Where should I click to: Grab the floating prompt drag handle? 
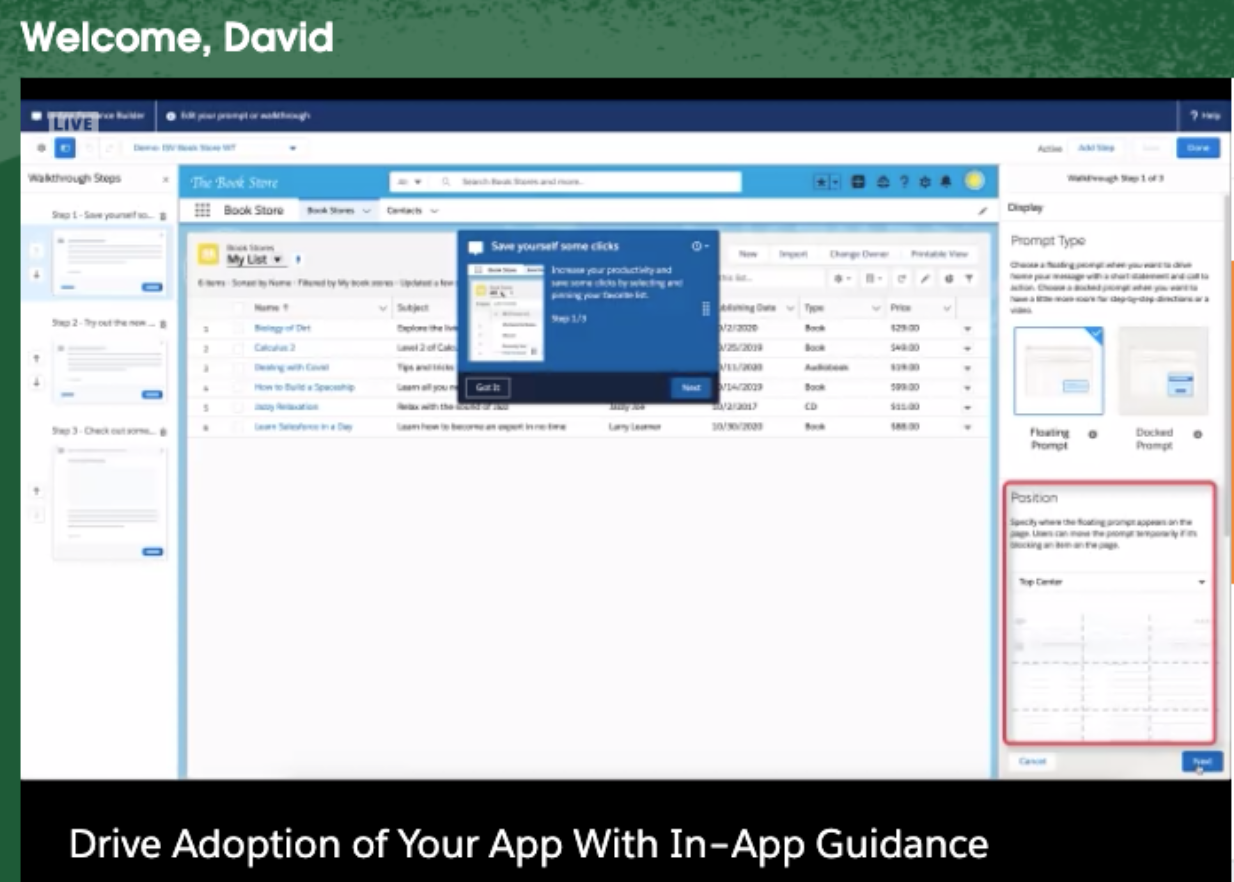pyautogui.click(x=706, y=309)
